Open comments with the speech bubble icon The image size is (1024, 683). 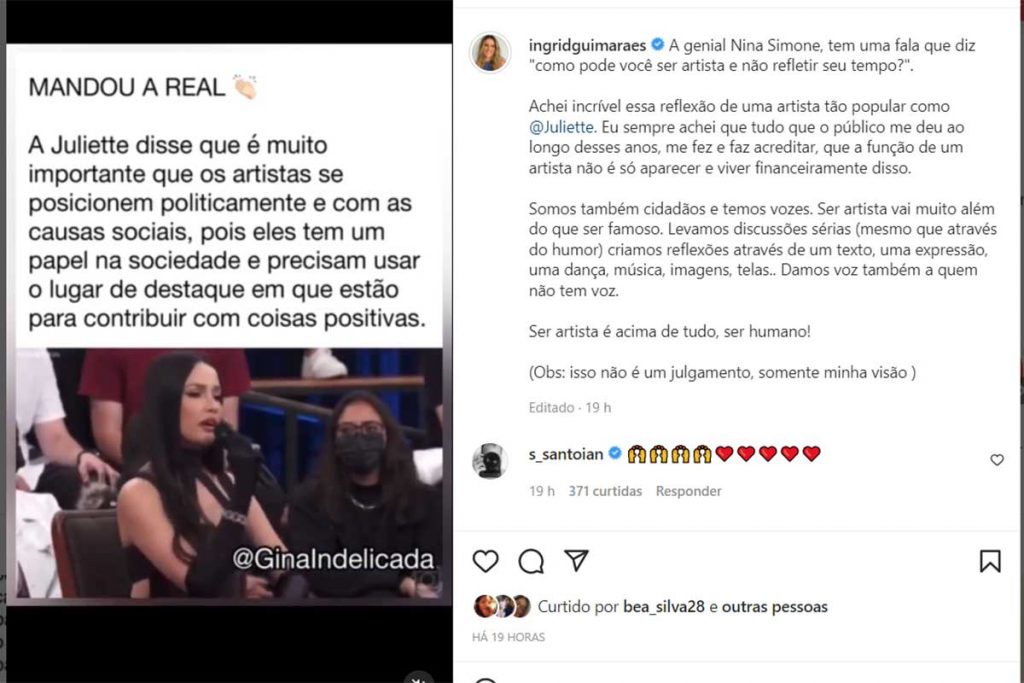tap(531, 561)
